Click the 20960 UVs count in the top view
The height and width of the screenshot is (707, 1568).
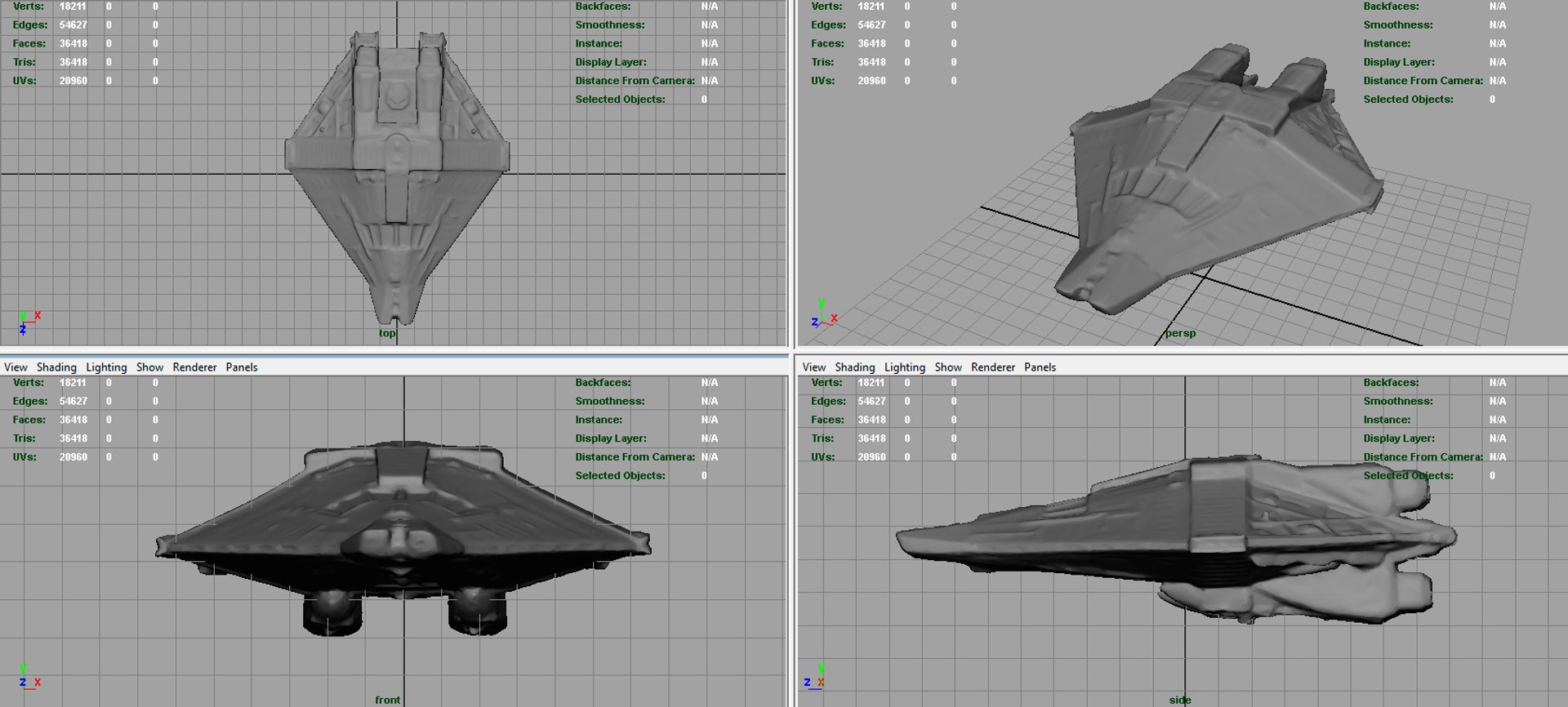pyautogui.click(x=73, y=81)
